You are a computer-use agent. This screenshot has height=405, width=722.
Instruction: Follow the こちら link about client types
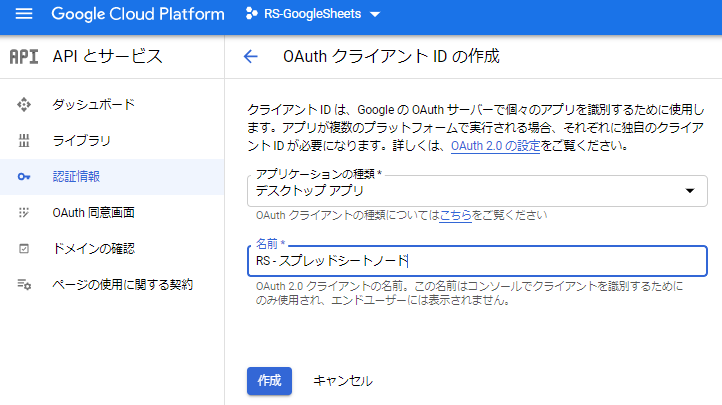455,215
